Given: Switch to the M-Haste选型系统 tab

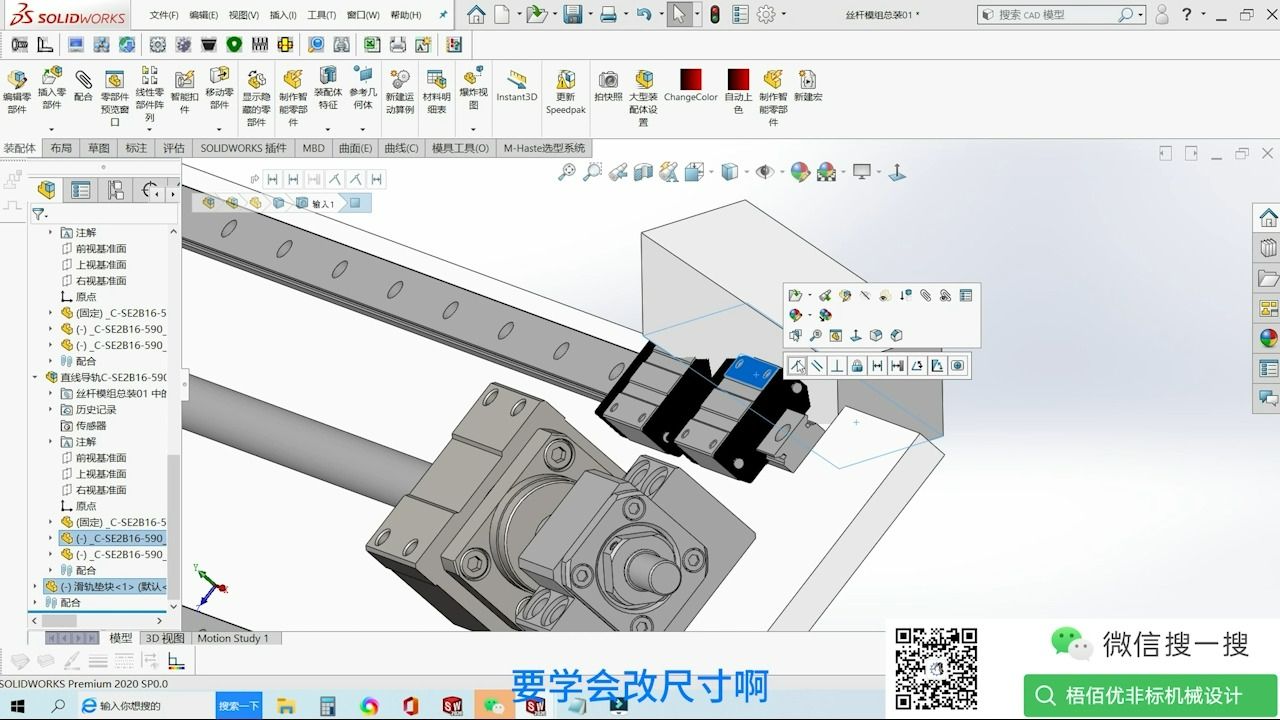Looking at the screenshot, I should [544, 148].
